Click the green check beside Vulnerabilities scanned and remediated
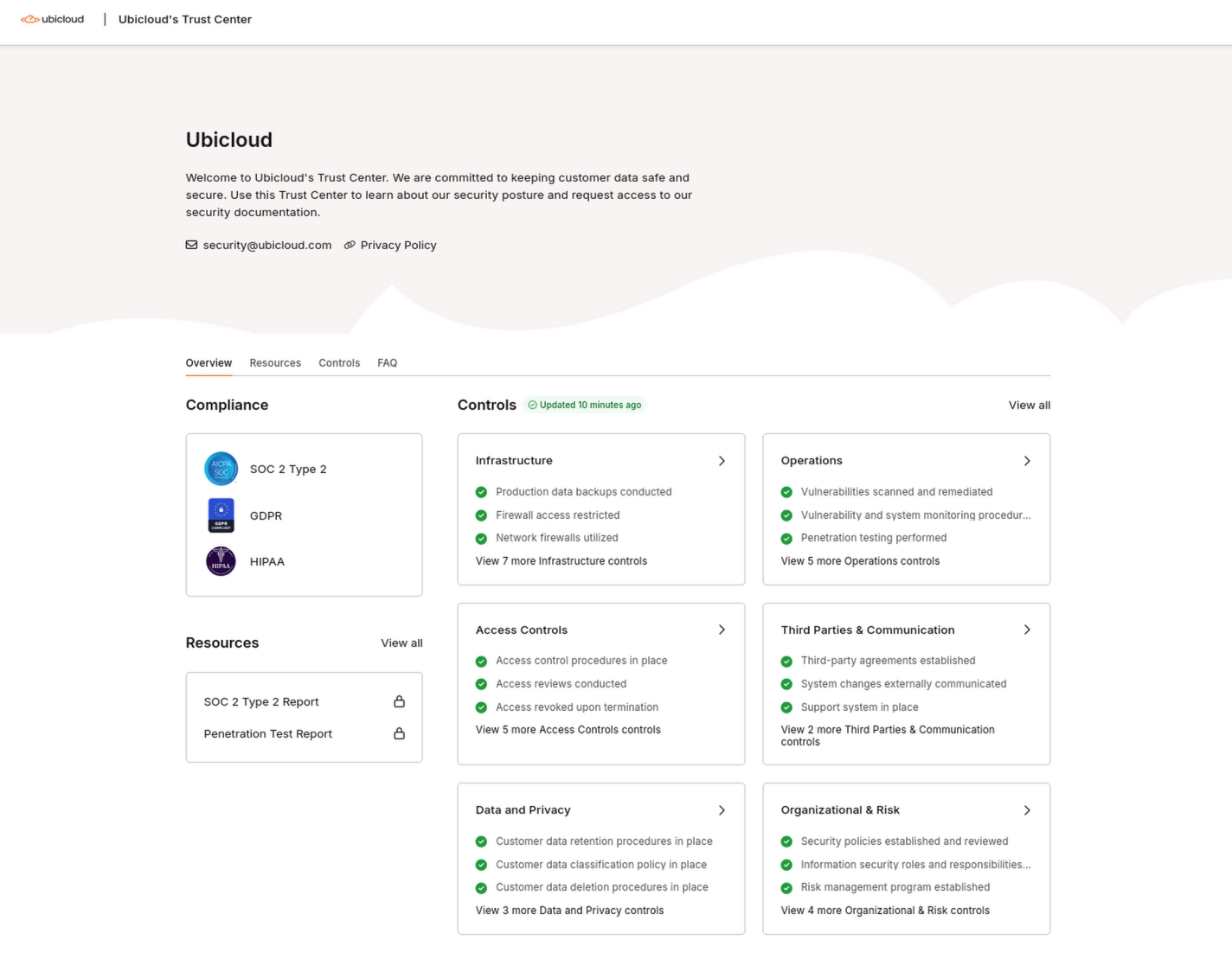This screenshot has height=953, width=1232. [786, 492]
